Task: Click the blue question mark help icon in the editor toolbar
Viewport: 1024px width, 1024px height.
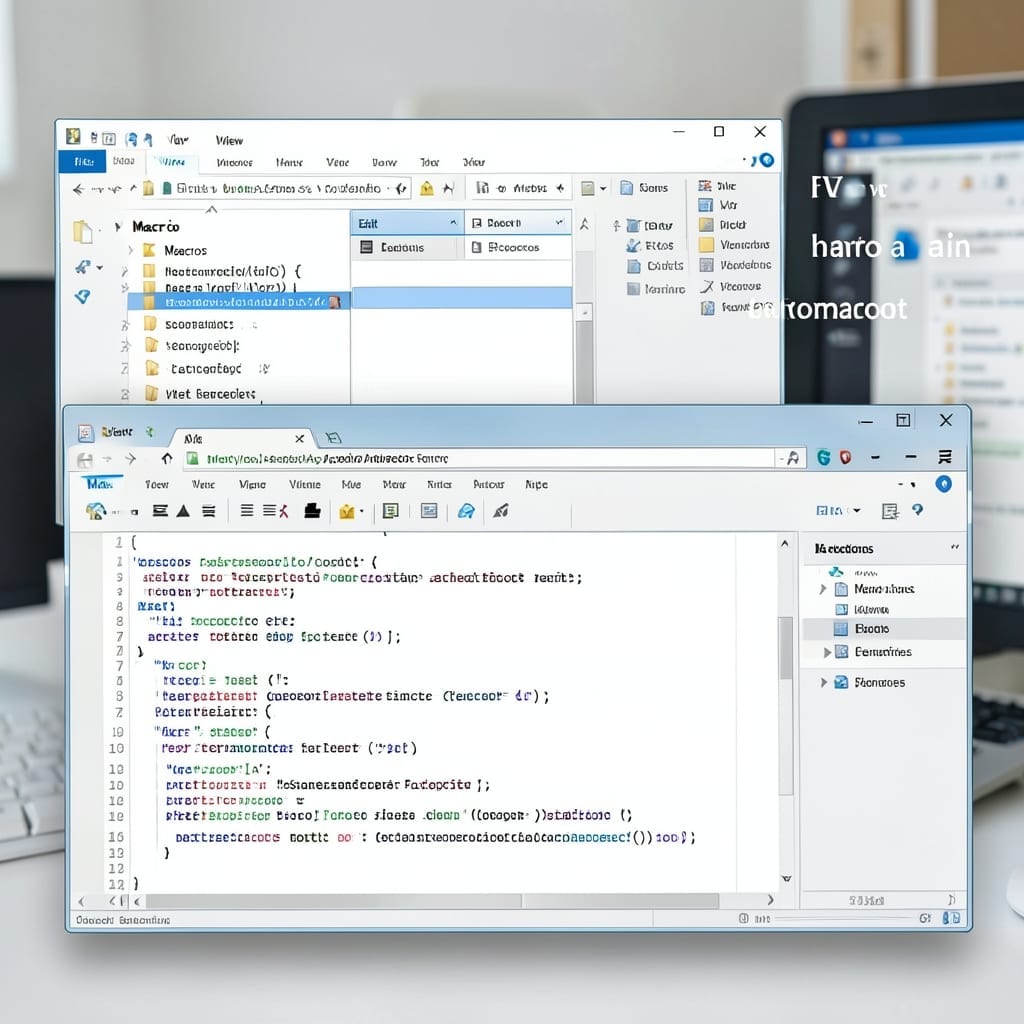Action: [x=918, y=510]
